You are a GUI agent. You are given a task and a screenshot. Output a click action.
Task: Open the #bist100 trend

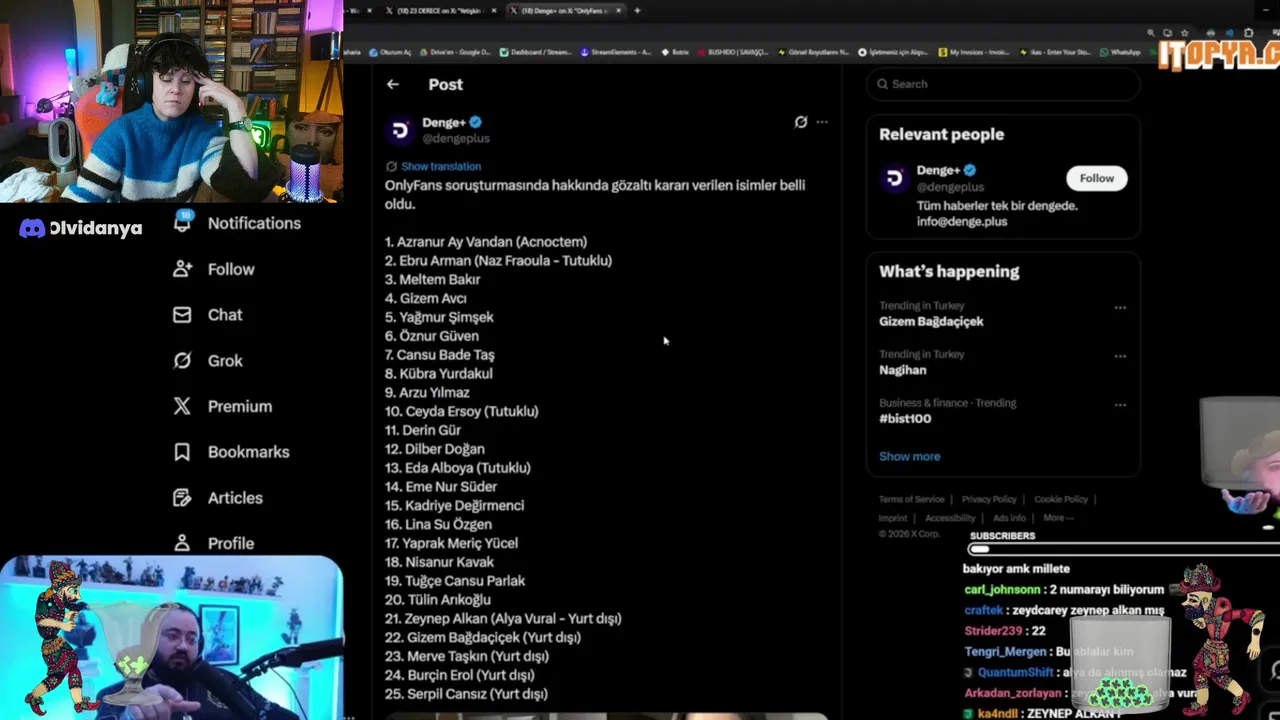click(905, 419)
